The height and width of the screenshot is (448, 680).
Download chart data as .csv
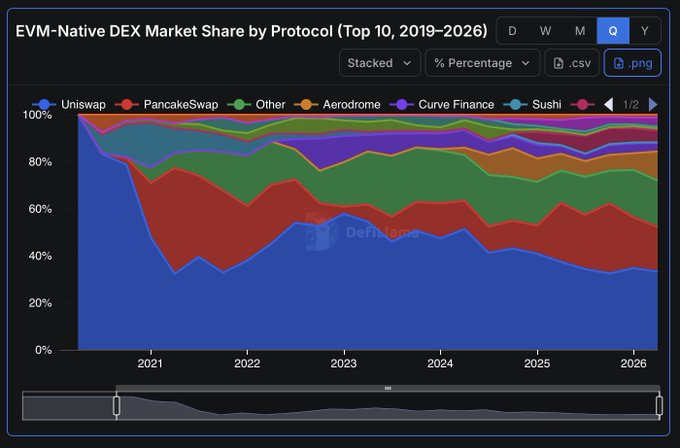(572, 63)
